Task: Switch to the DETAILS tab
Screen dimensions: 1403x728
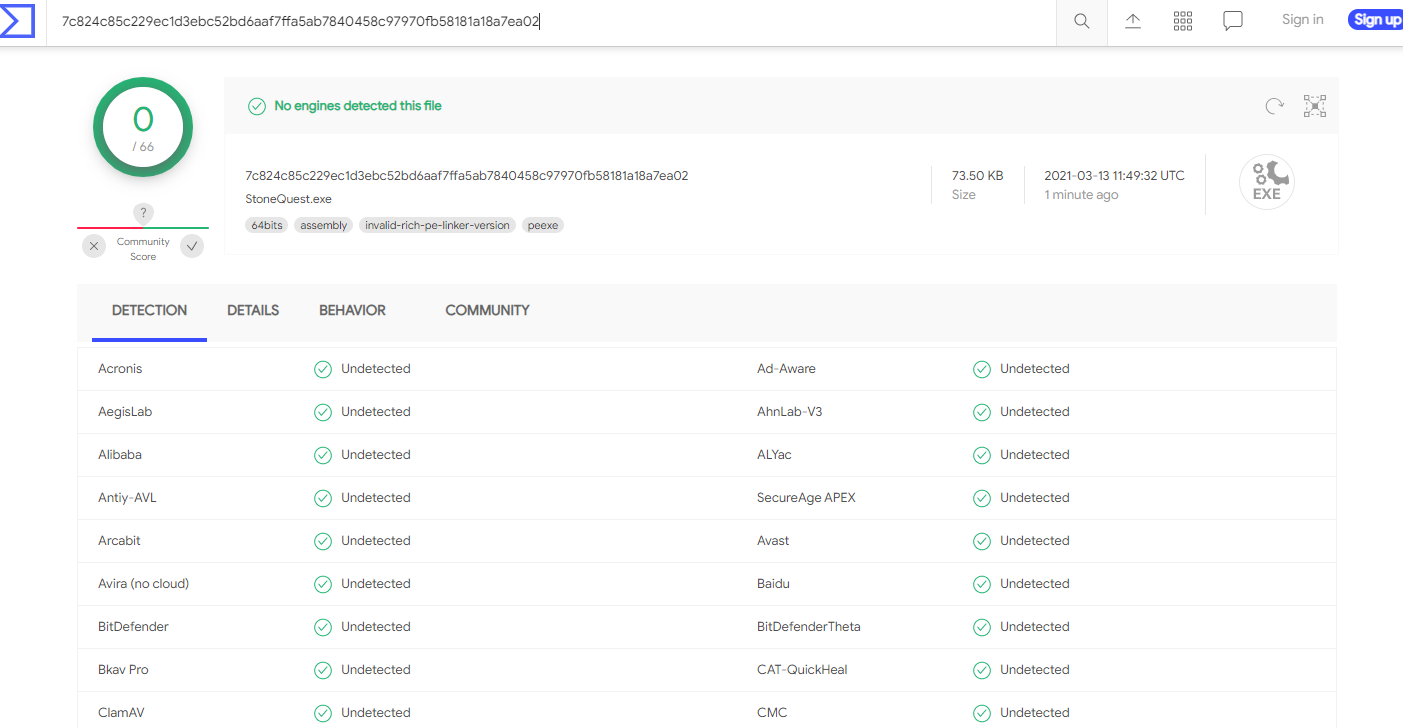Action: click(253, 311)
